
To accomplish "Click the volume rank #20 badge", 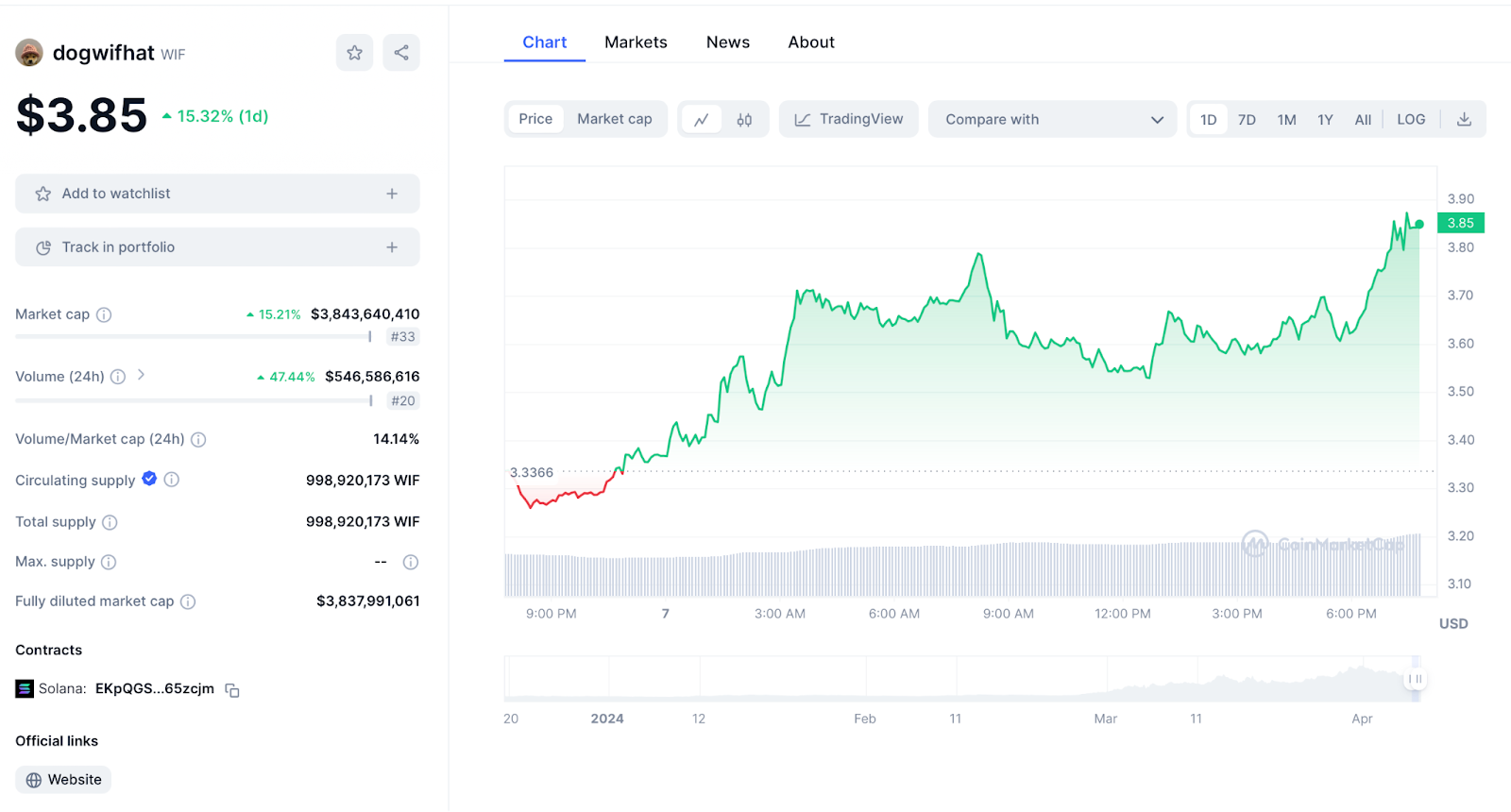I will [402, 401].
